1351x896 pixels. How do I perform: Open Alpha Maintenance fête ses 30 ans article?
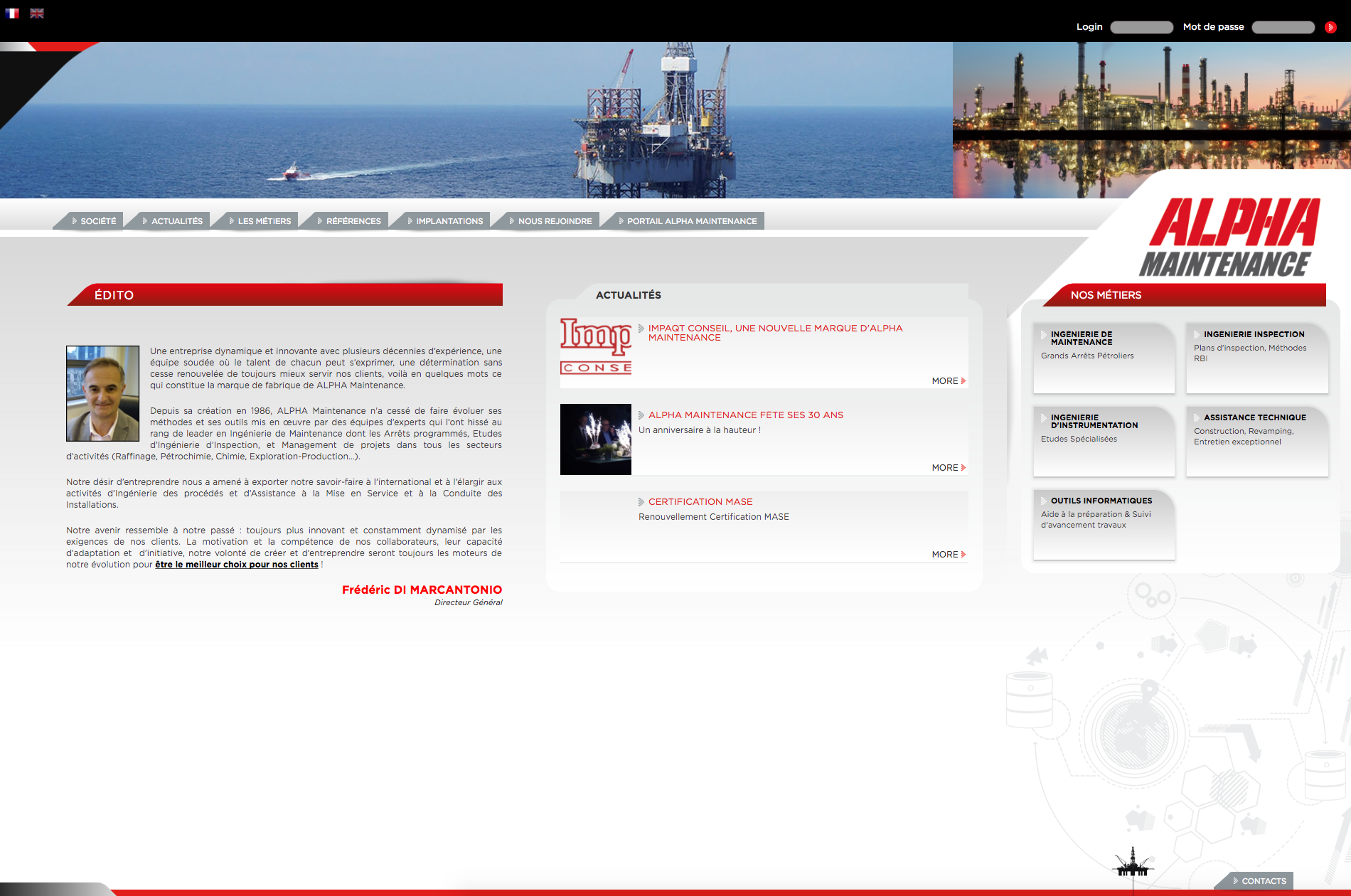click(x=745, y=415)
